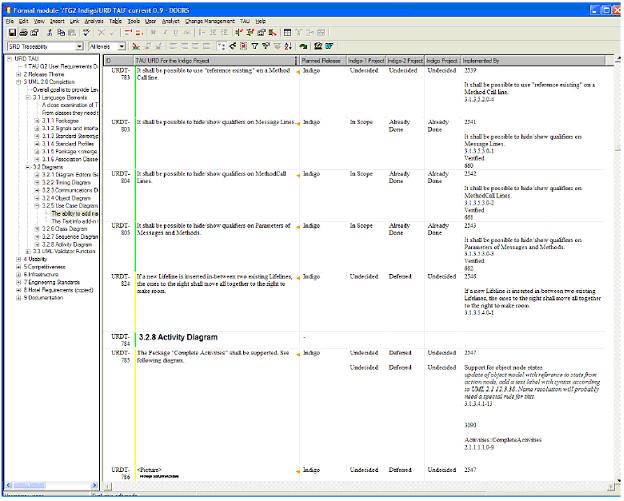
Task: Open the module Properties icon next to Print
Action: 35,33
